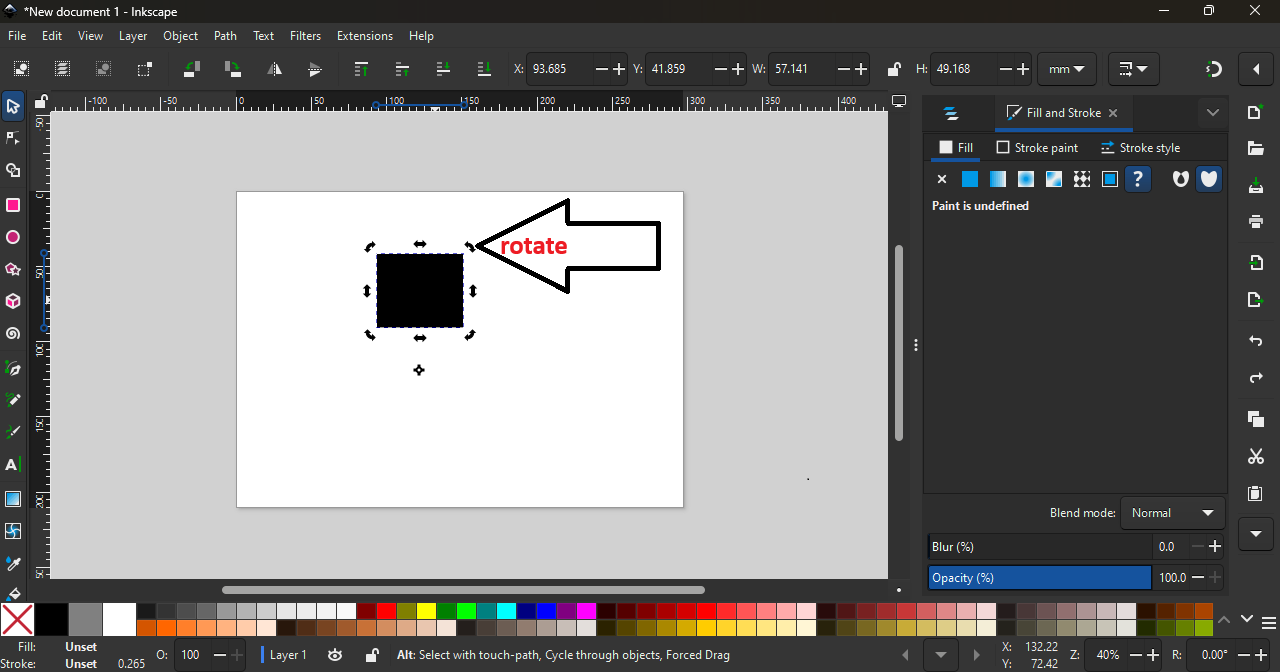
Task: Expand transform affect options dropdown
Action: 1133,69
